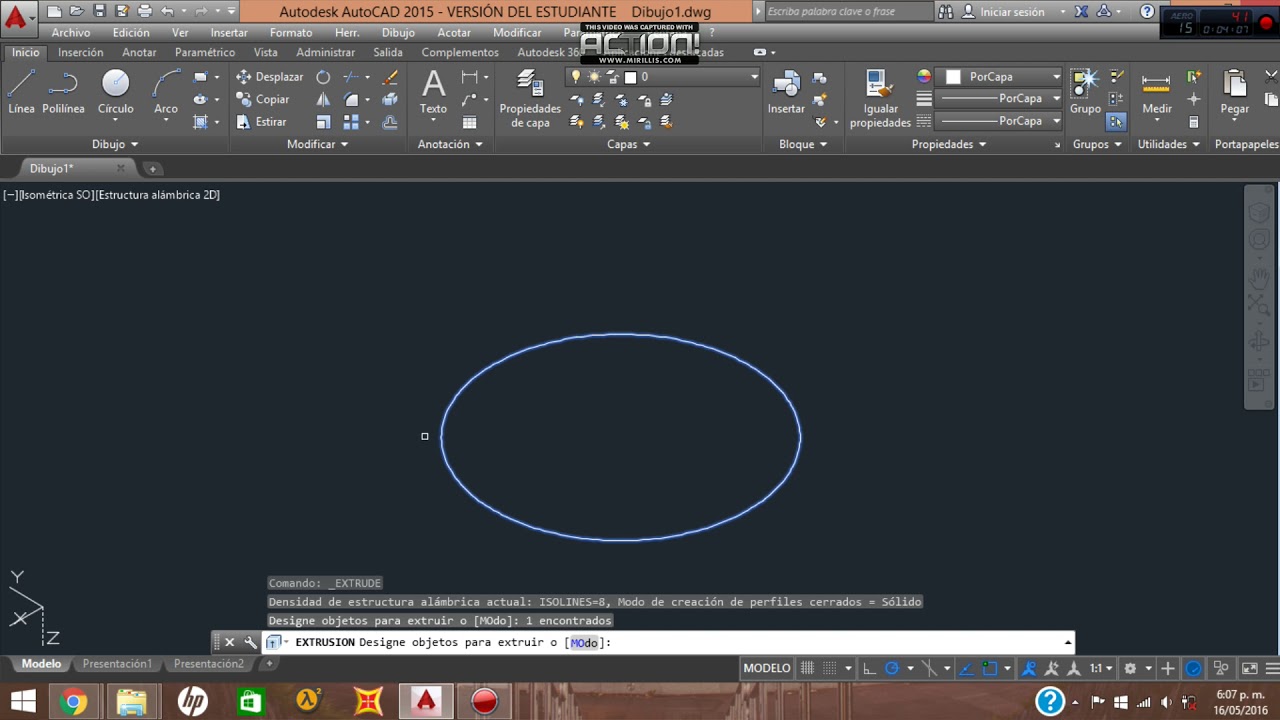This screenshot has height=720, width=1280.
Task: Switch to the Inserción ribbon tab
Action: coord(81,52)
